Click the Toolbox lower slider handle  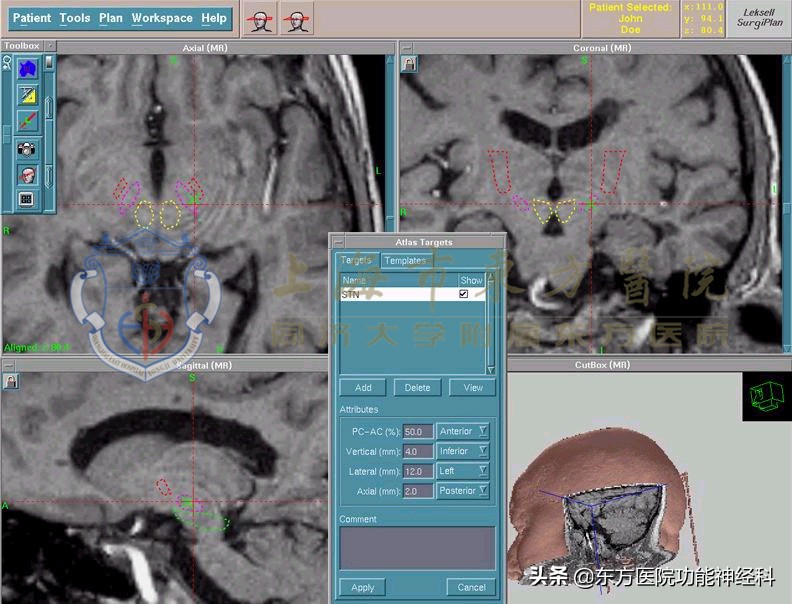pos(49,176)
